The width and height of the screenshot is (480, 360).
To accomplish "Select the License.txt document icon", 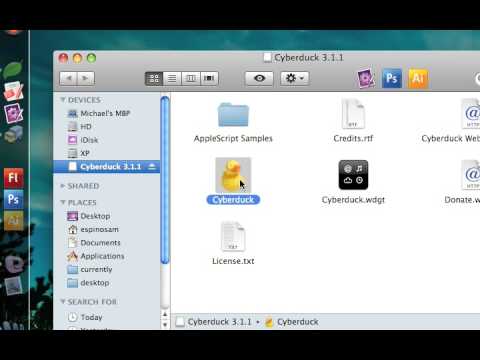I will (x=233, y=236).
